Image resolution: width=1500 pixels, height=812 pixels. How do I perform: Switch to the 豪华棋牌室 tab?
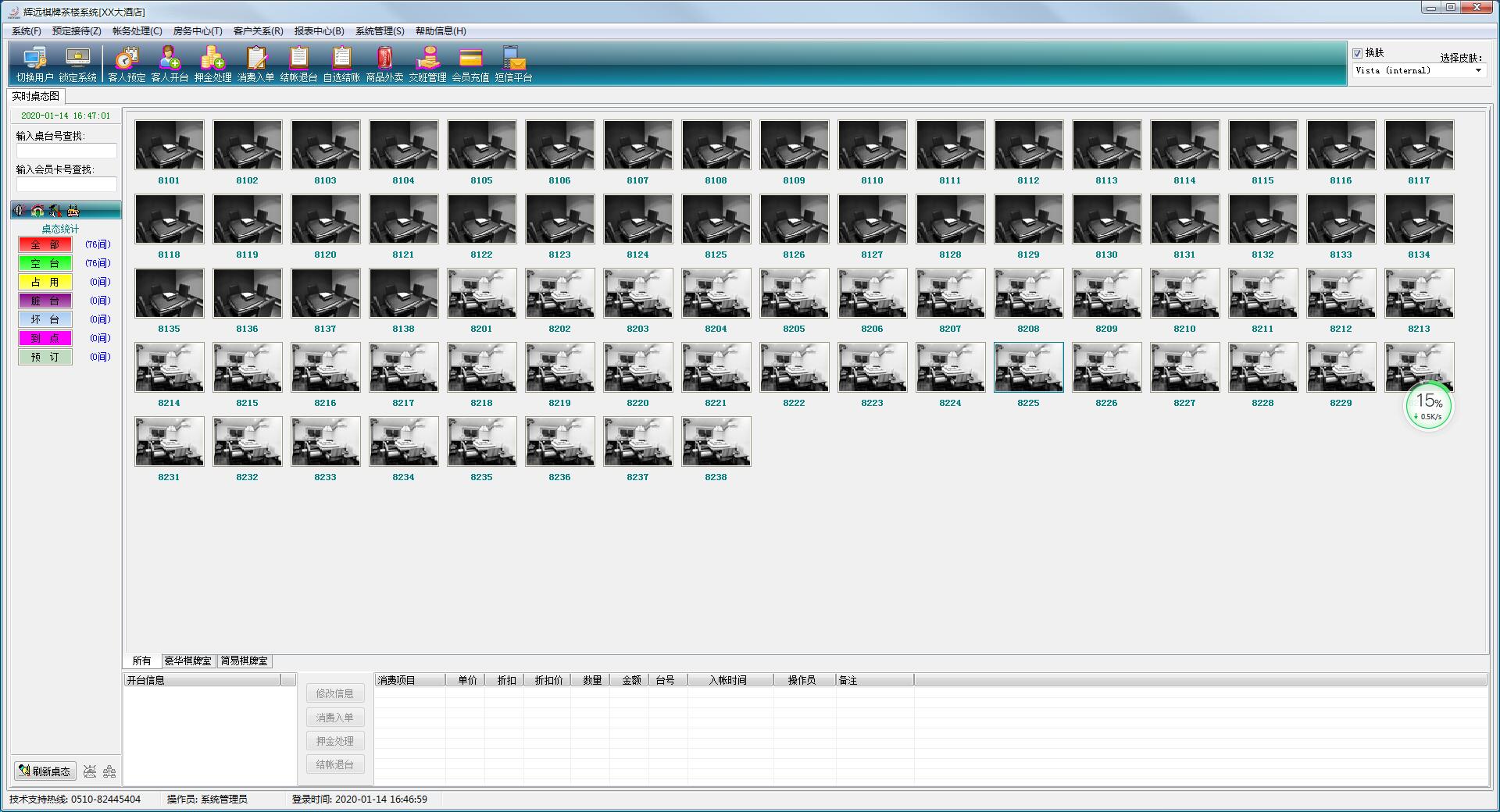pos(187,661)
